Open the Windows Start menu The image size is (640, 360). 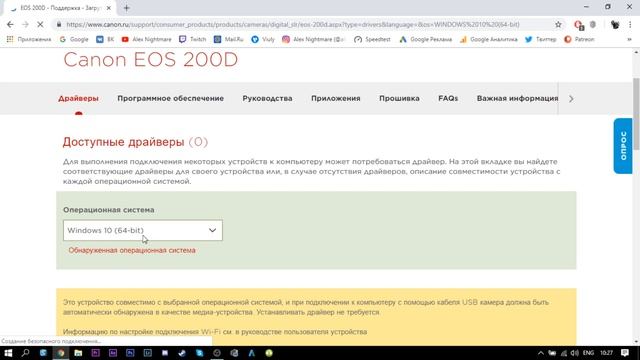click(8, 353)
